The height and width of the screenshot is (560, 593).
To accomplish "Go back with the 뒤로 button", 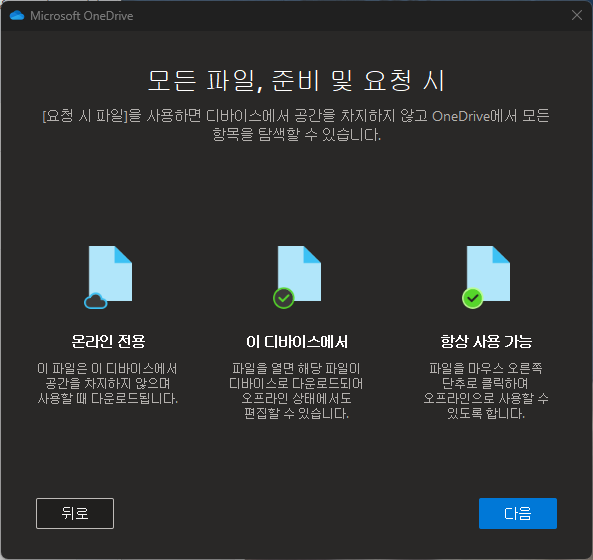I will [x=75, y=513].
